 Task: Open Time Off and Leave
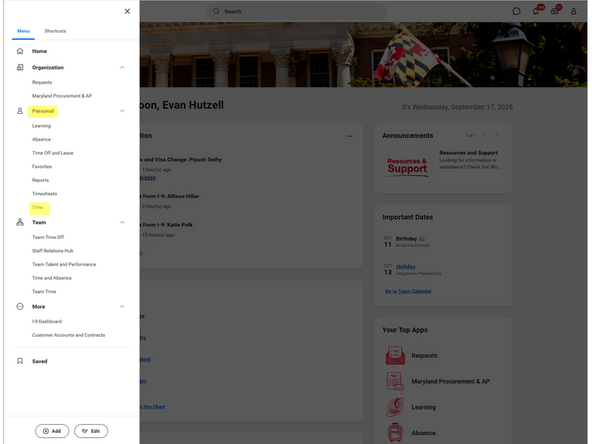pos(52,153)
